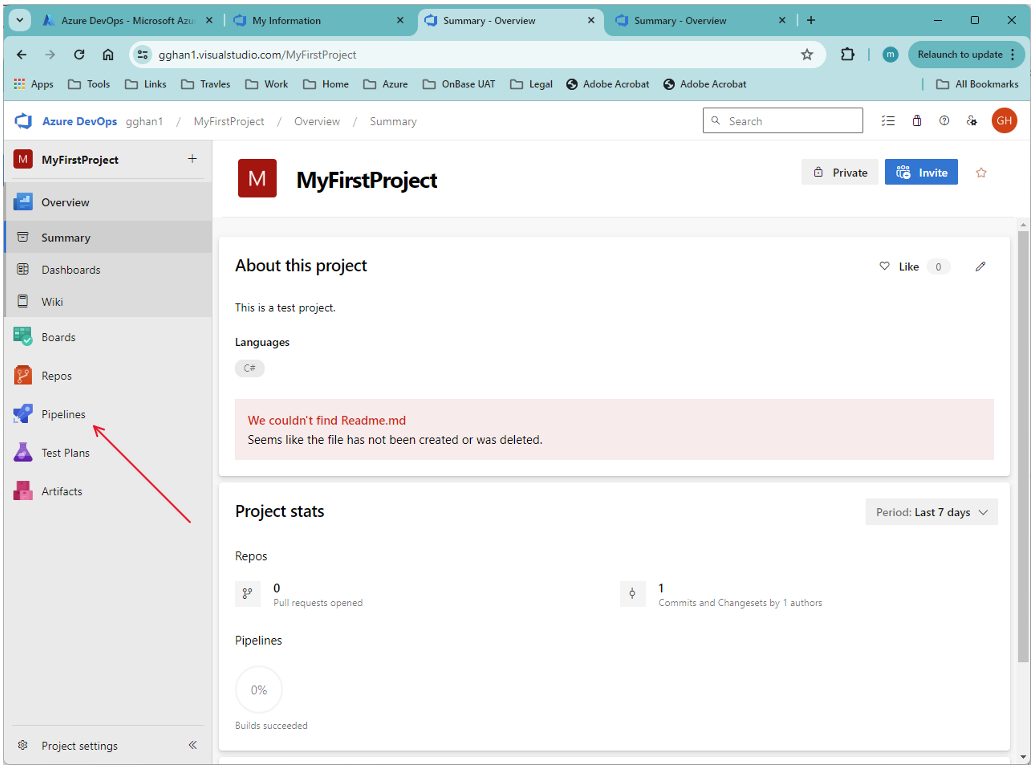Open the browser tab search dropdown arrow

pyautogui.click(x=20, y=20)
